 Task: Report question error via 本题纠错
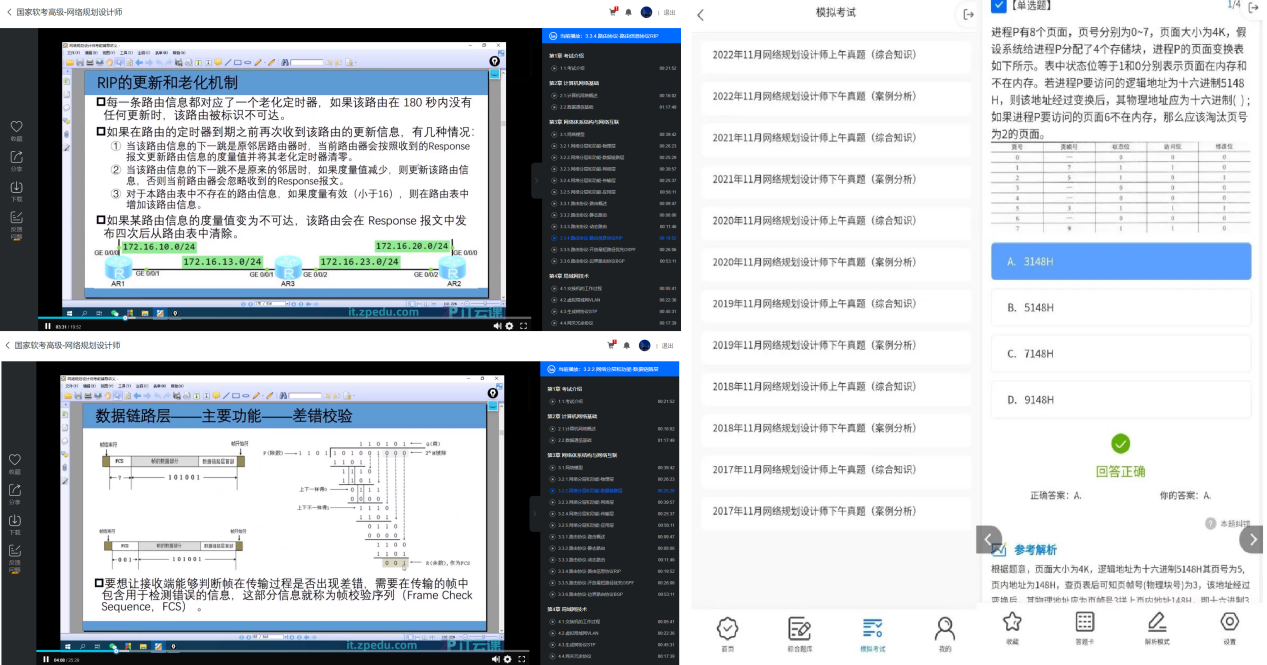[x=1227, y=523]
